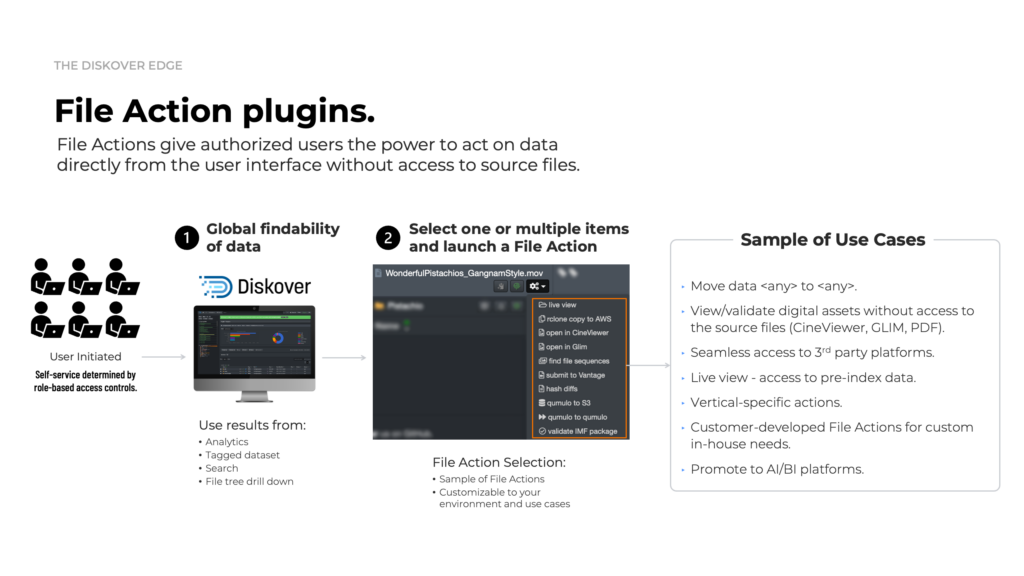Click 'Seamless access to 3rd party platforms.'

click(x=812, y=353)
